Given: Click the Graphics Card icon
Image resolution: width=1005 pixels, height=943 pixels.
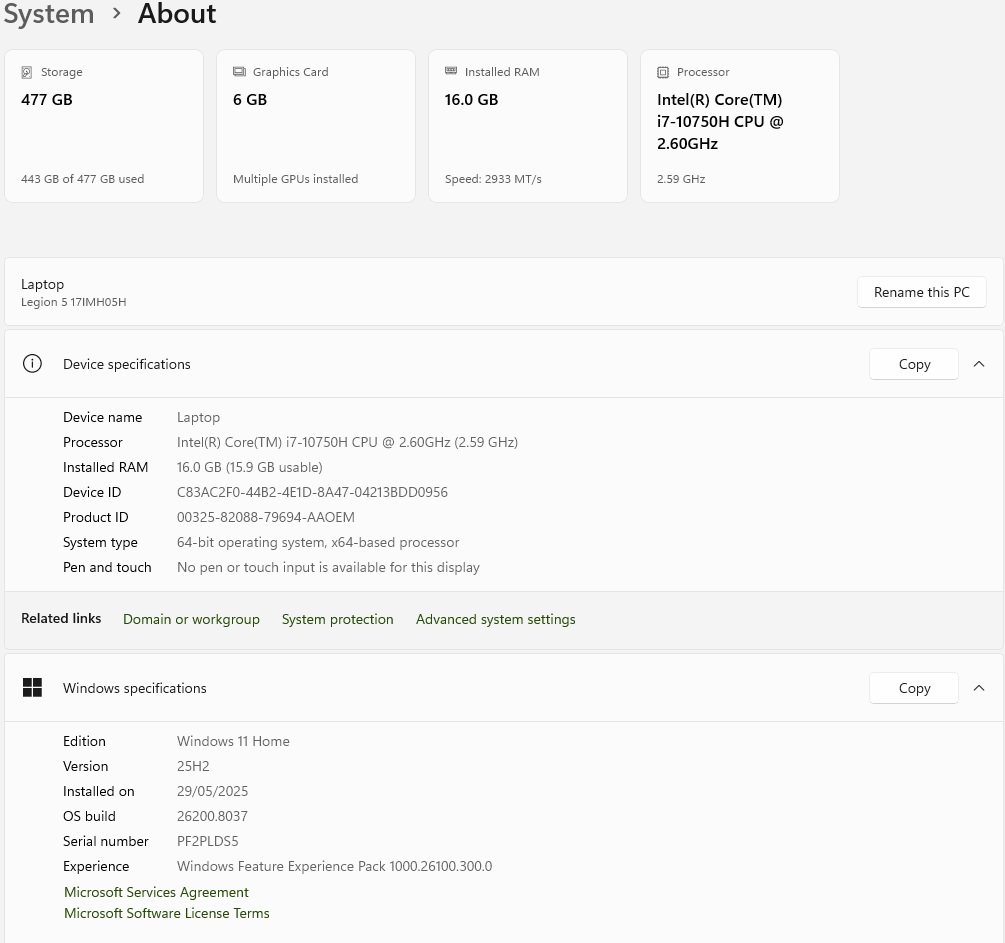Looking at the screenshot, I should tap(239, 72).
